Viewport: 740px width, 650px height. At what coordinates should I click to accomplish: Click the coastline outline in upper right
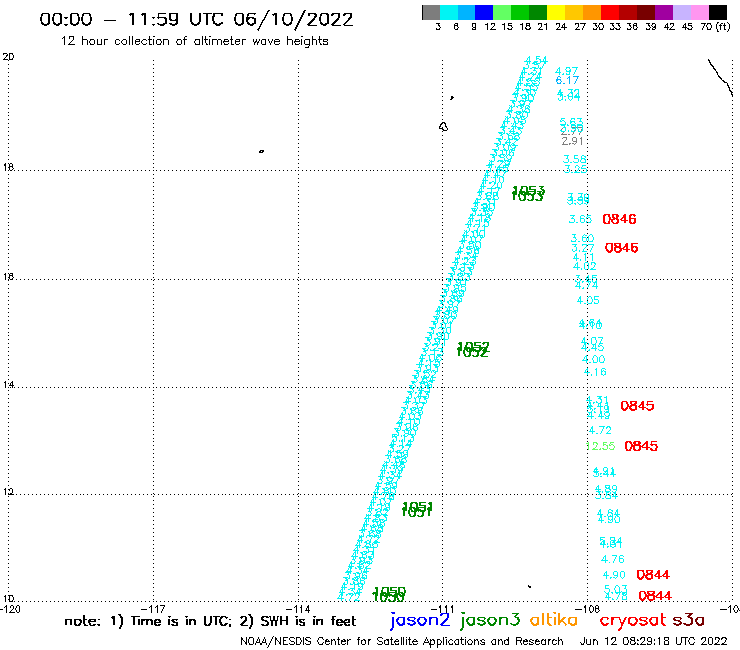coord(720,77)
